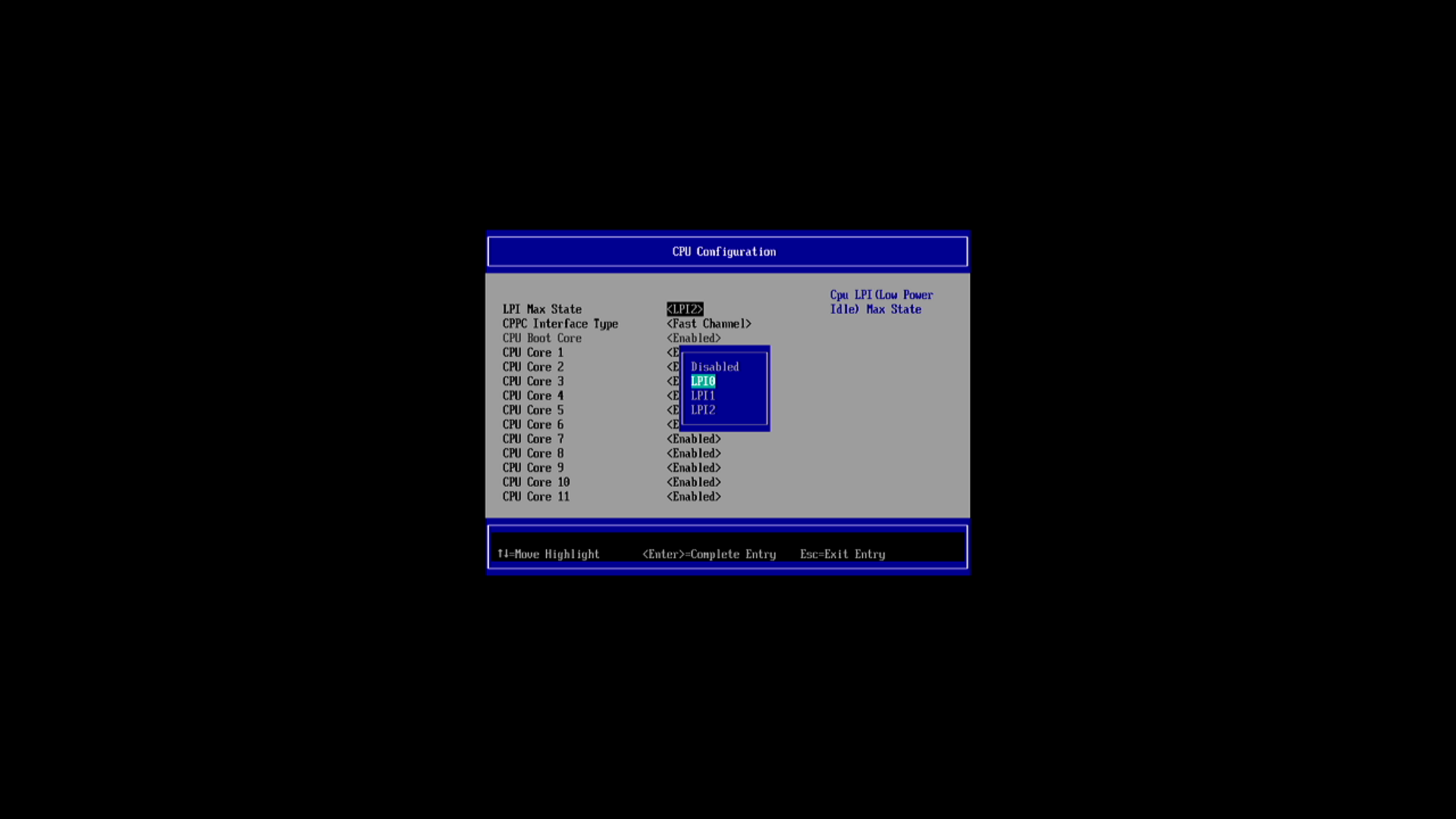The image size is (1456, 819).
Task: Pick LPI1 from the popup list
Action: tap(703, 396)
